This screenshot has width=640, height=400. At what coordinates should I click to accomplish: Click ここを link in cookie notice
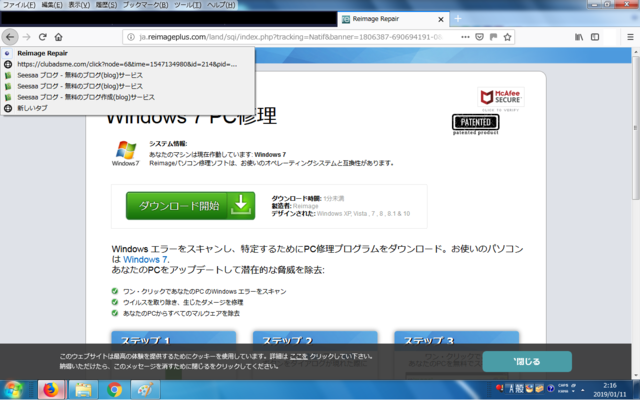point(298,356)
